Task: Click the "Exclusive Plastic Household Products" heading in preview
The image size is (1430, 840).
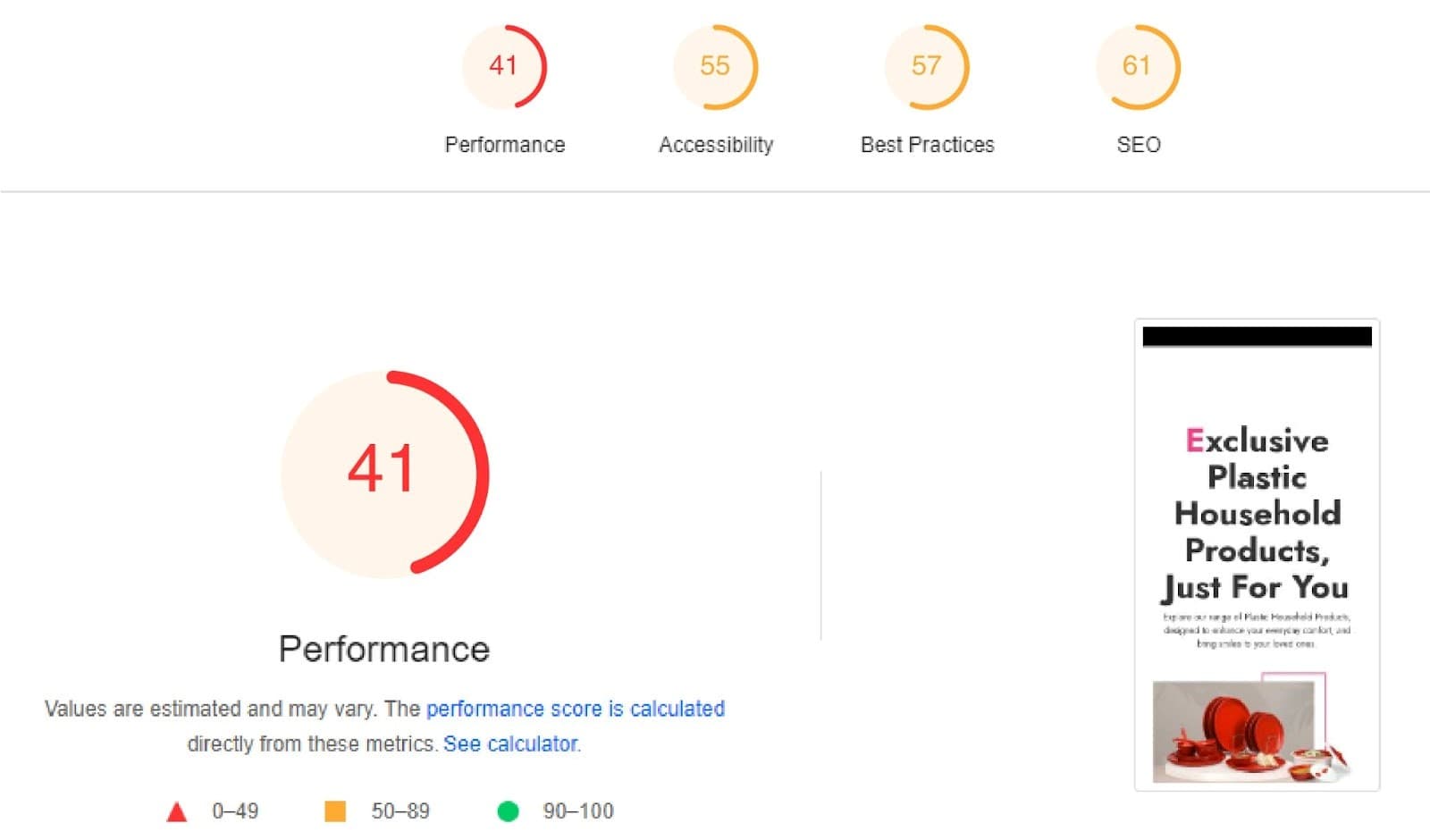Action: (x=1257, y=514)
